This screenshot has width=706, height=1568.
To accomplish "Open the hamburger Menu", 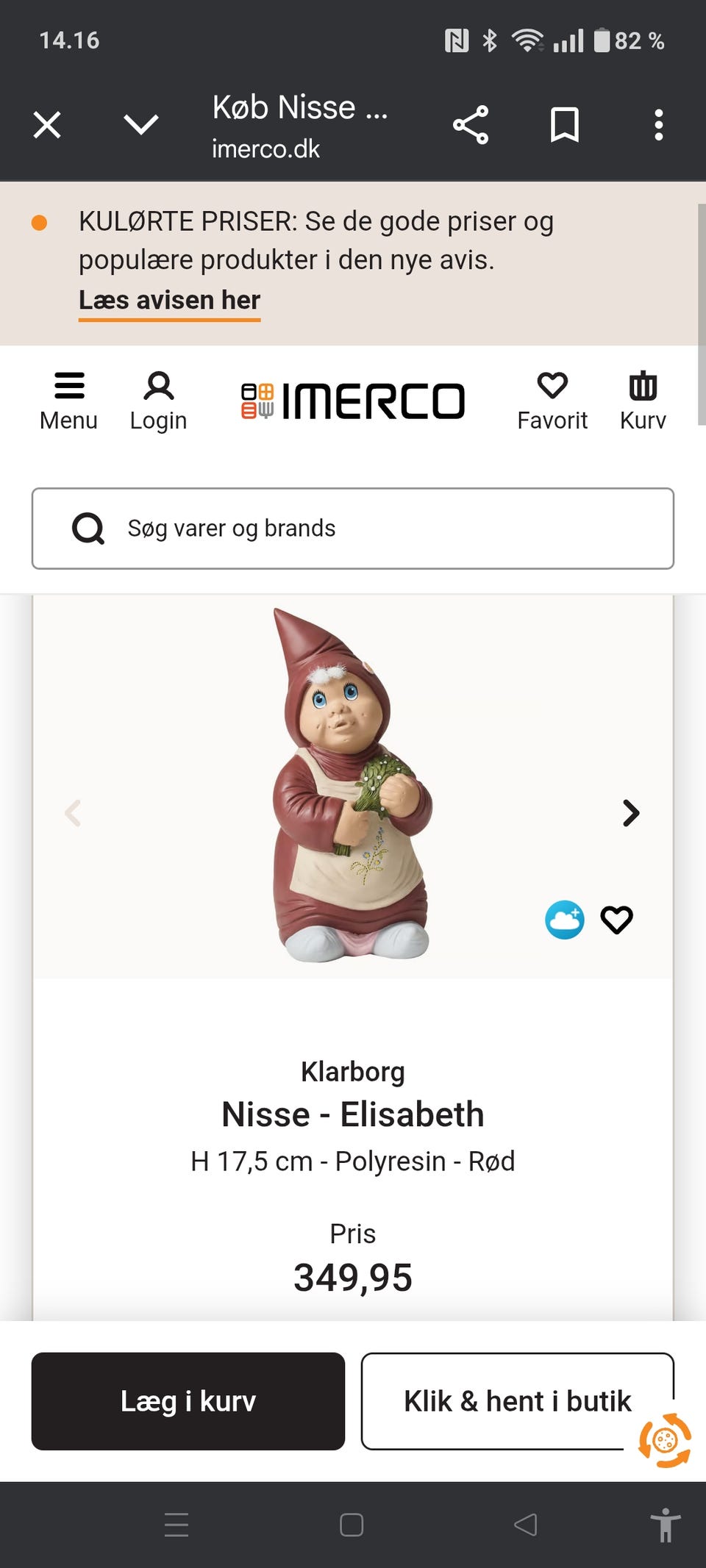I will (68, 401).
